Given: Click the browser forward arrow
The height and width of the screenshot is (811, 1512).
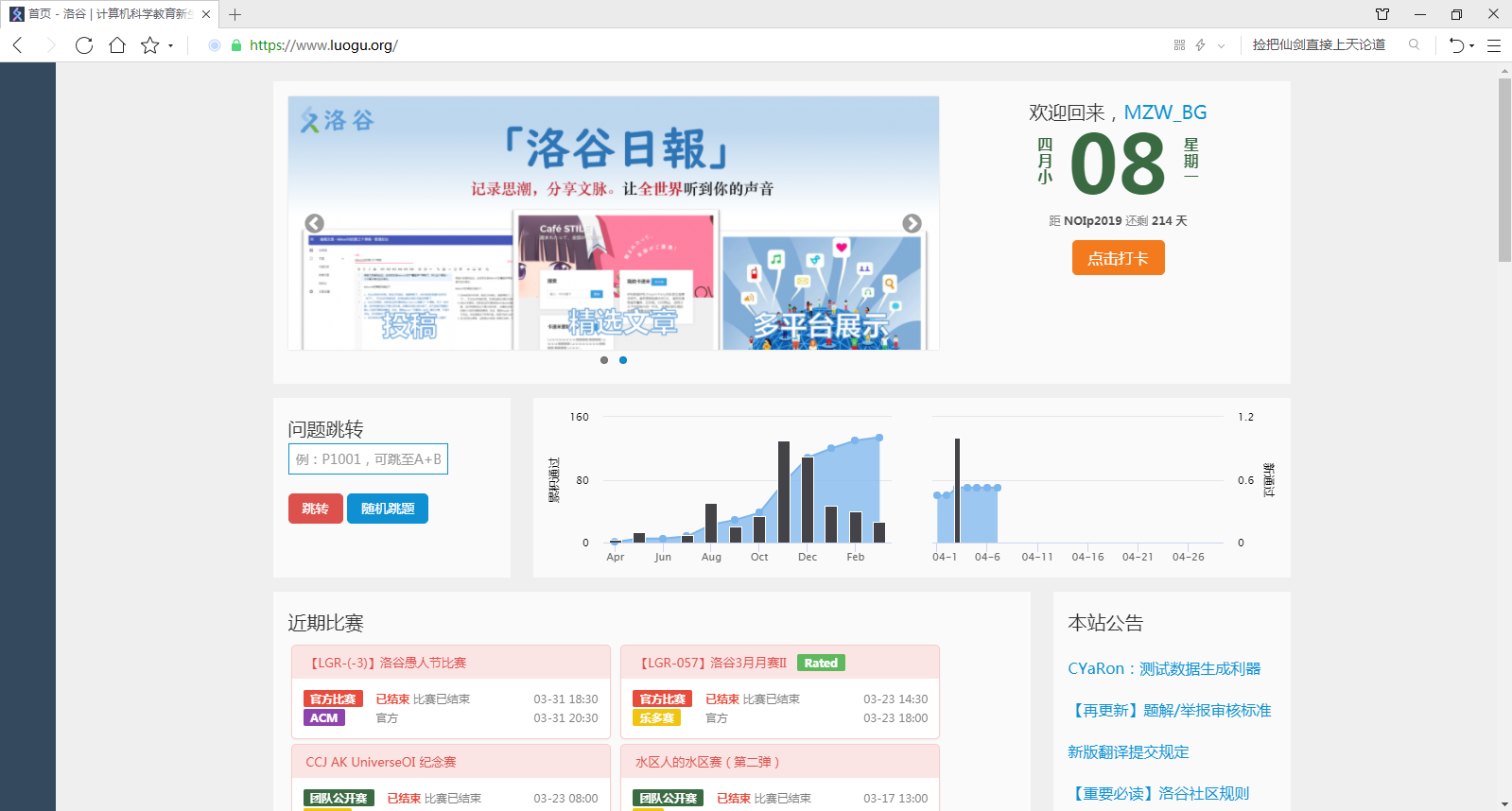Looking at the screenshot, I should coord(51,45).
